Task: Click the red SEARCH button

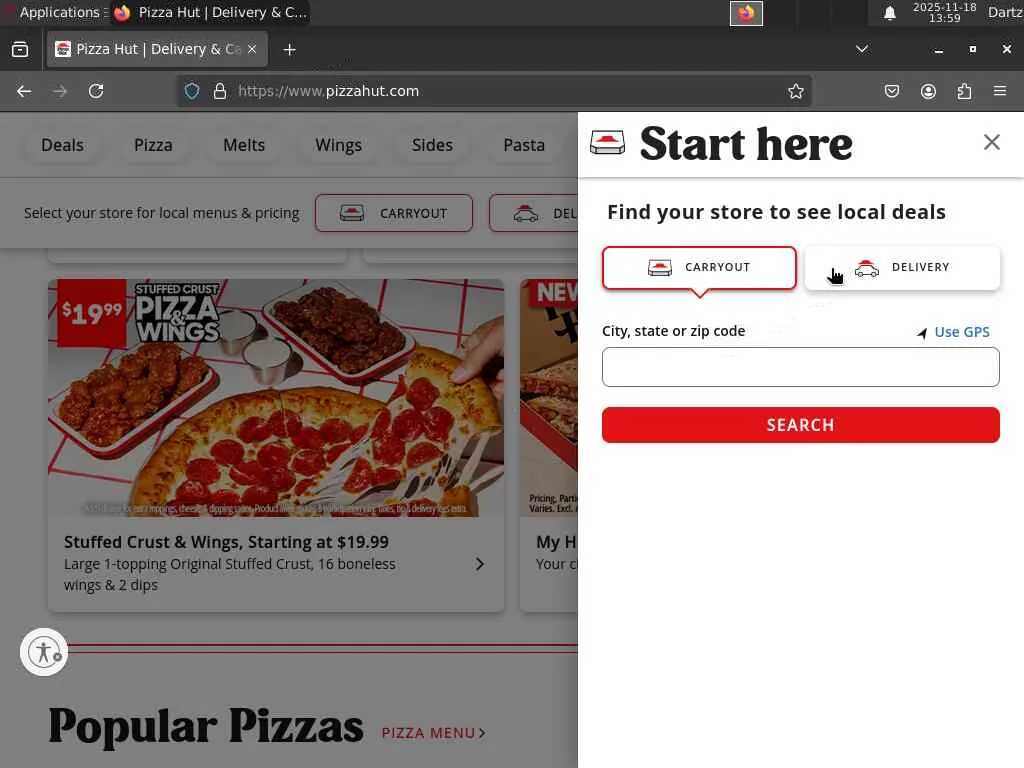Action: [x=801, y=425]
